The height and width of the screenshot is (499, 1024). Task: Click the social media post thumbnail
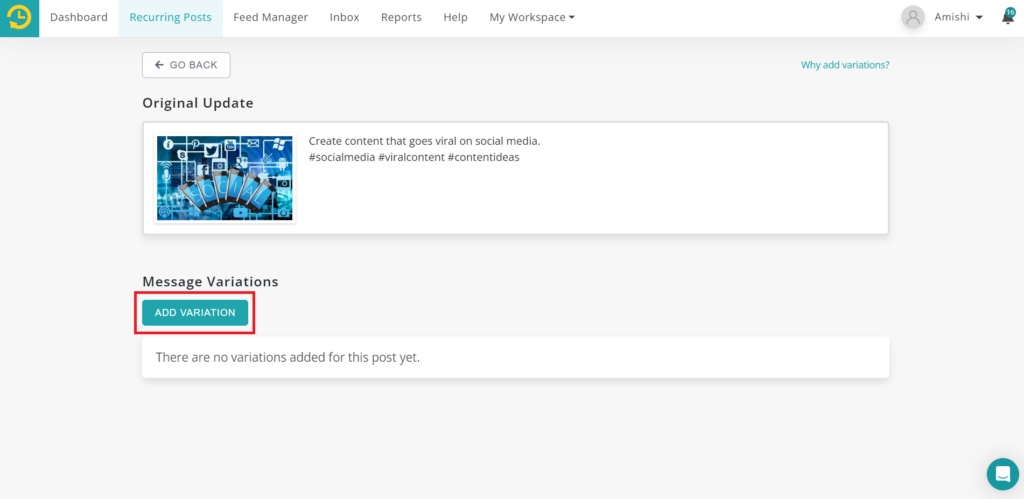click(225, 178)
